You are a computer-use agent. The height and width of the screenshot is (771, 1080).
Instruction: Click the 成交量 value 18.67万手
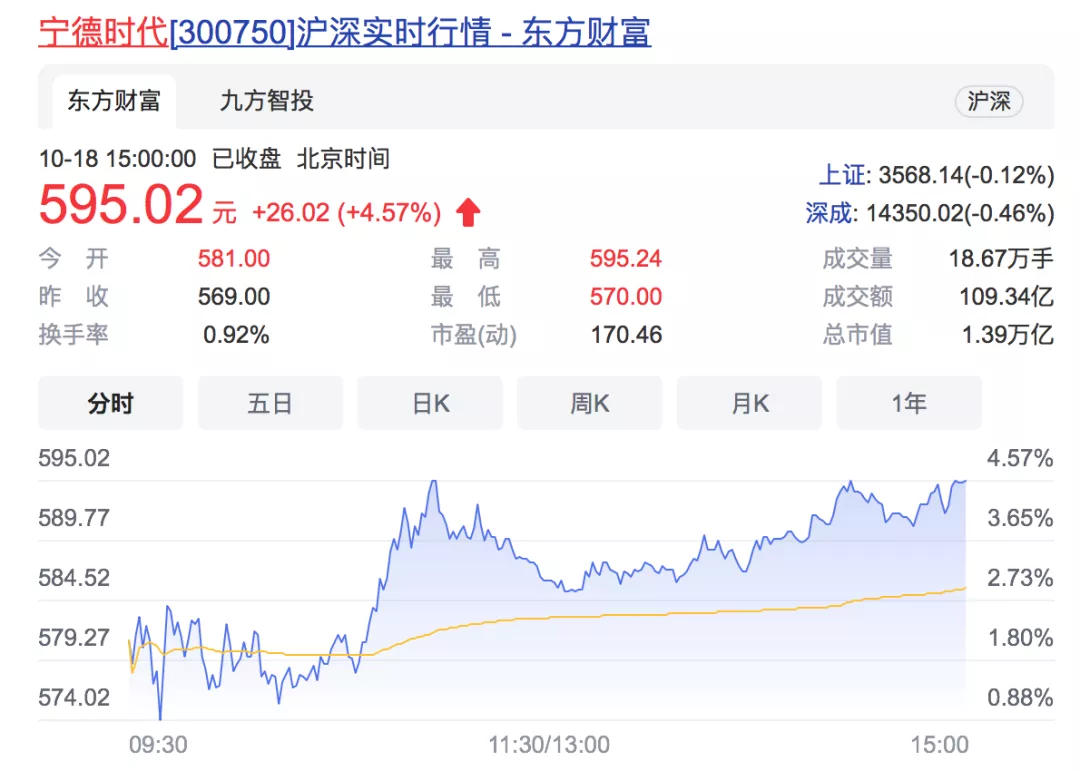click(x=1001, y=259)
